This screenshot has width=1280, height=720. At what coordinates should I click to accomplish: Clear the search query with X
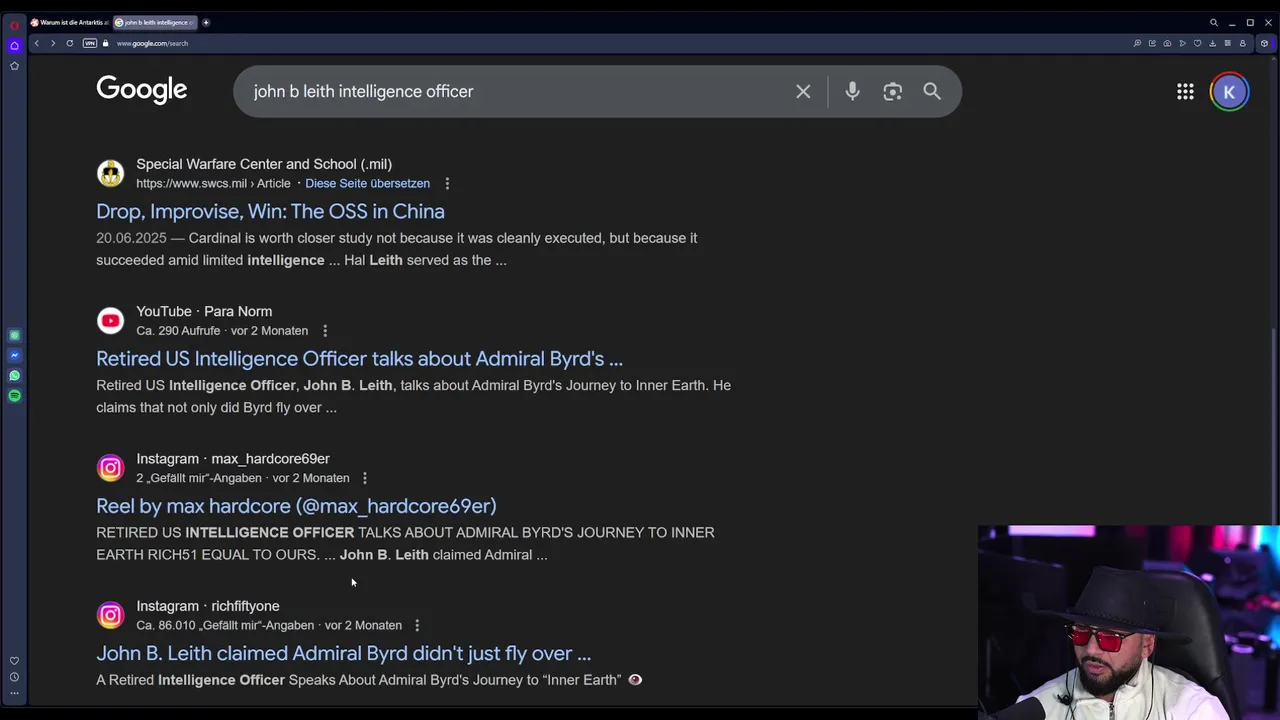(x=803, y=91)
